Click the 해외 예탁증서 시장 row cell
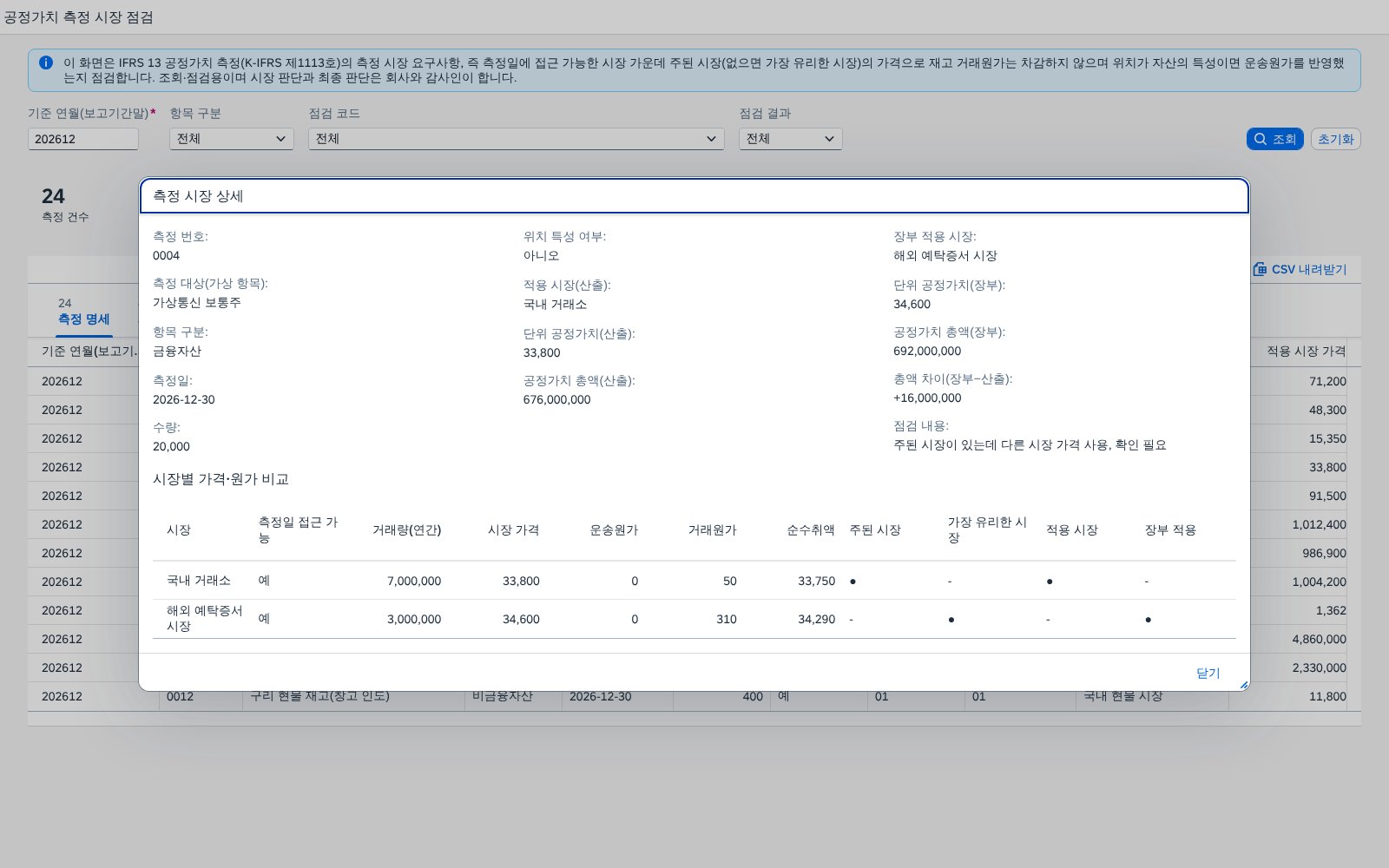Viewport: 1389px width, 868px height. [205, 619]
